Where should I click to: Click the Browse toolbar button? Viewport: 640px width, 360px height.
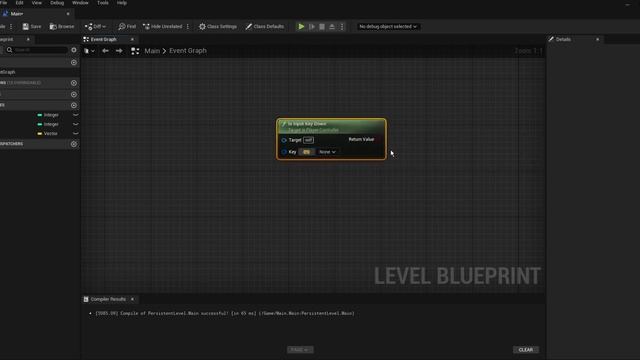(x=62, y=27)
